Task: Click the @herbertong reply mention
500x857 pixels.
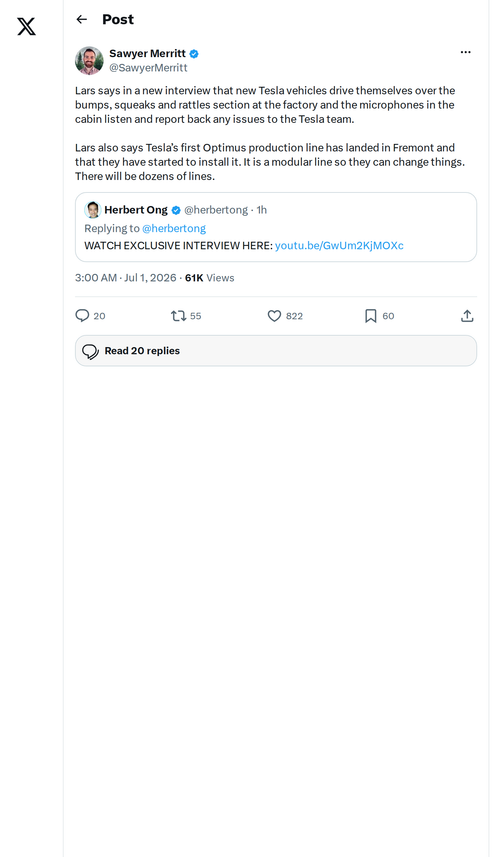Action: [174, 228]
